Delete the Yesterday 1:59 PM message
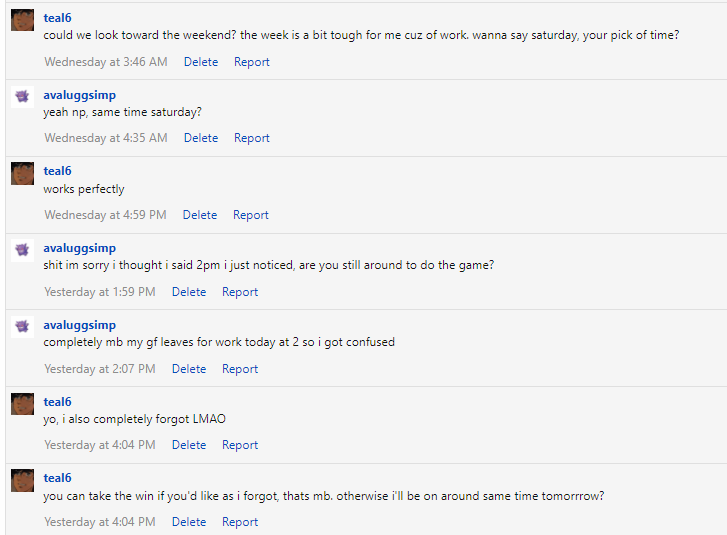 tap(189, 292)
